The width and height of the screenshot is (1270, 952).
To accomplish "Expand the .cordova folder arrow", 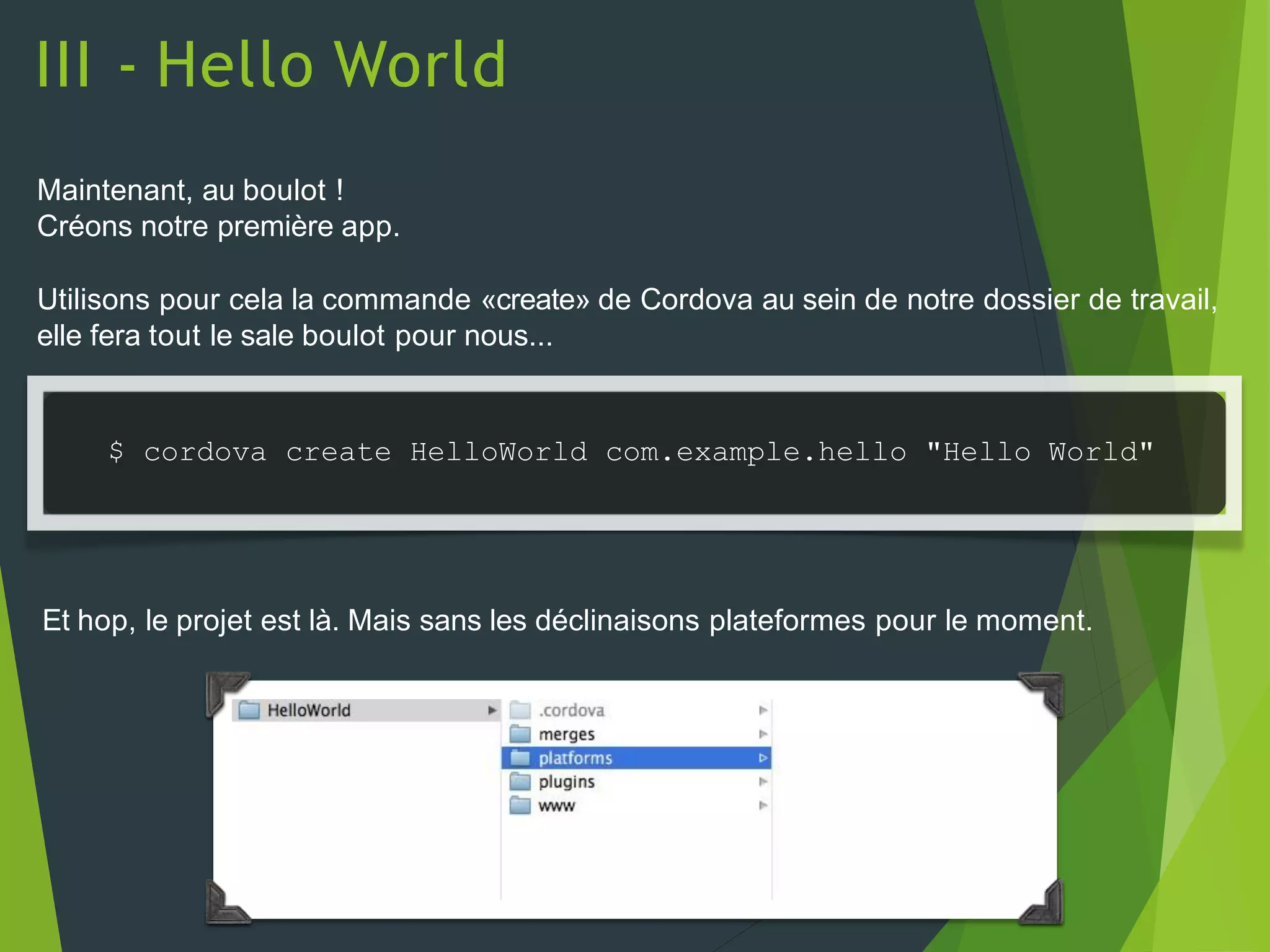I will pos(763,710).
